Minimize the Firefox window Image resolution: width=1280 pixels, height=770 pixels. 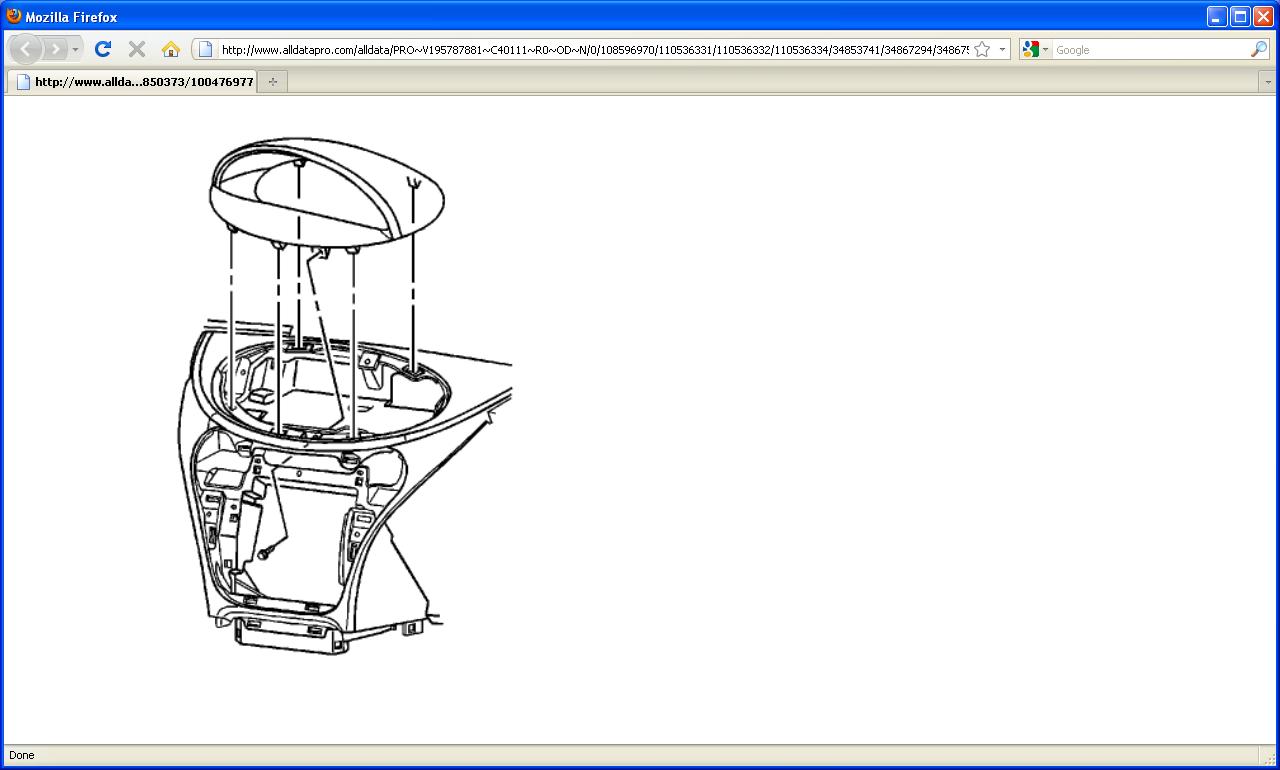coord(1217,16)
